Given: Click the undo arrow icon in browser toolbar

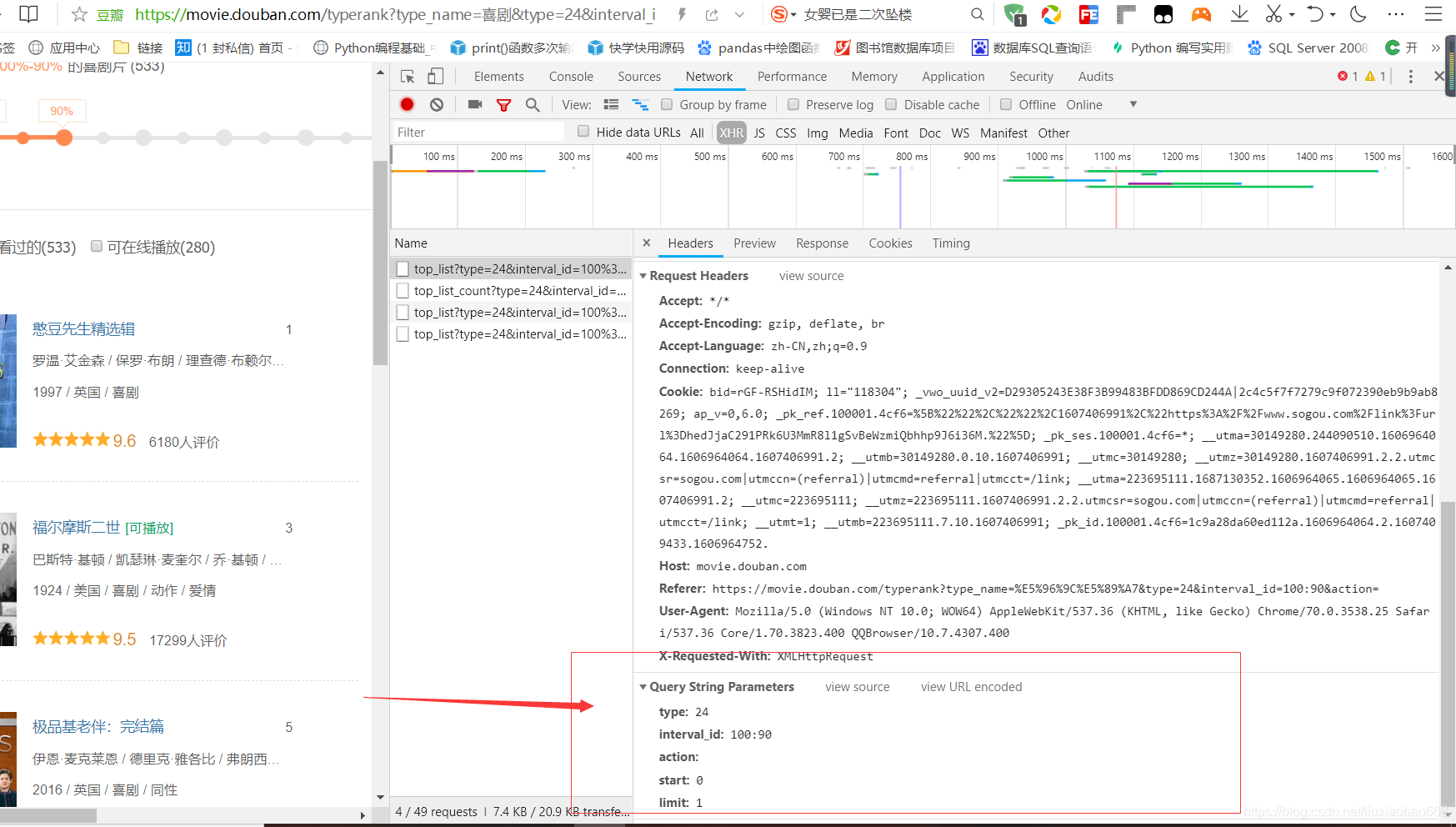Looking at the screenshot, I should (x=1315, y=14).
